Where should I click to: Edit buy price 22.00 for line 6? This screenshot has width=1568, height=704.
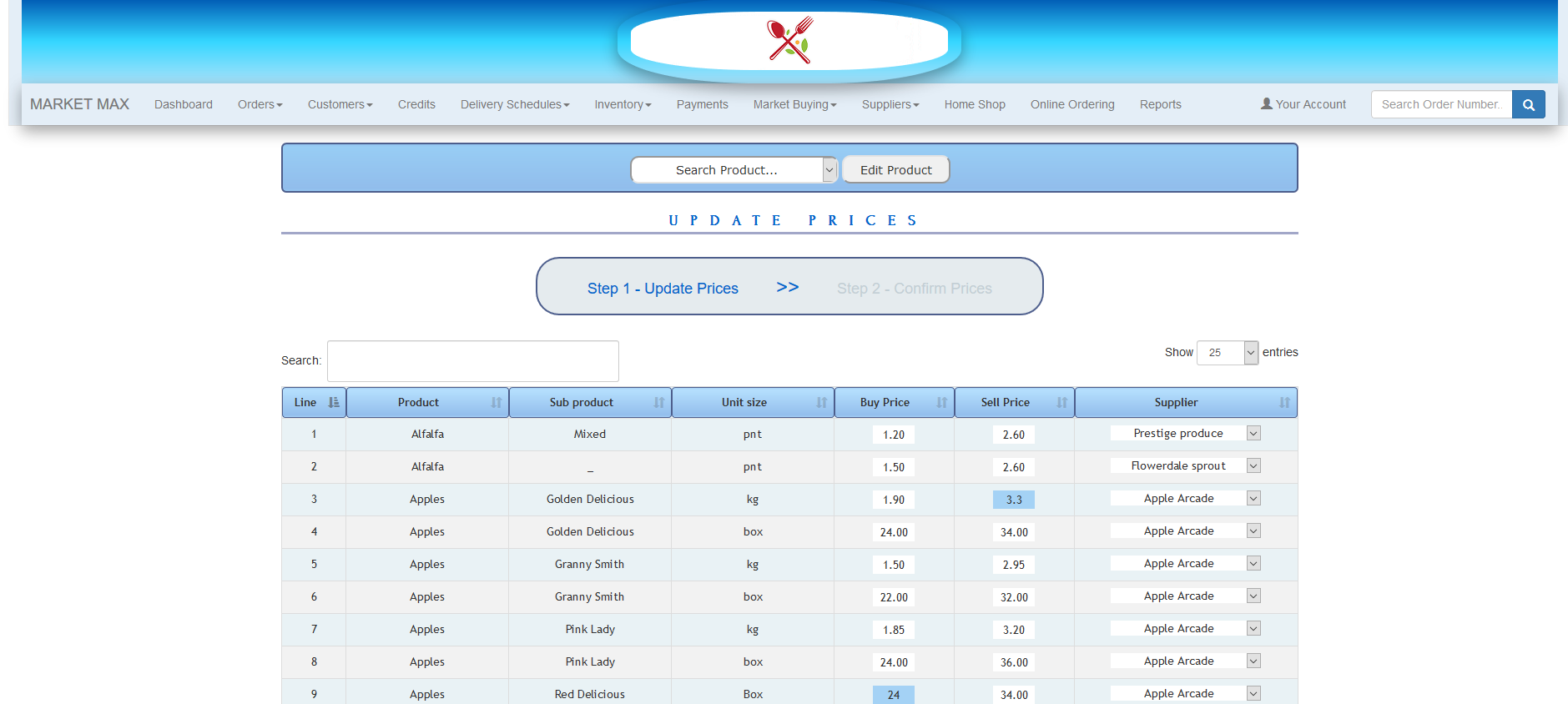tap(894, 597)
